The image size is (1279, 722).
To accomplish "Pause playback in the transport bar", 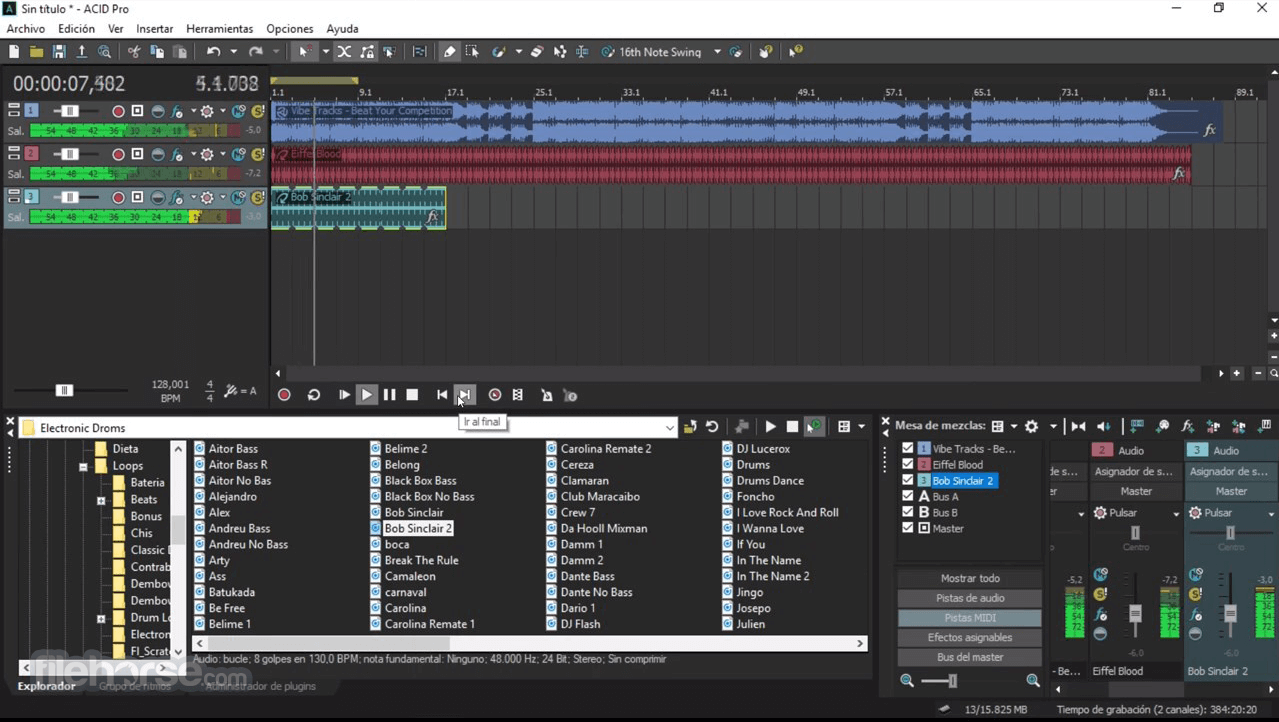I will click(389, 395).
